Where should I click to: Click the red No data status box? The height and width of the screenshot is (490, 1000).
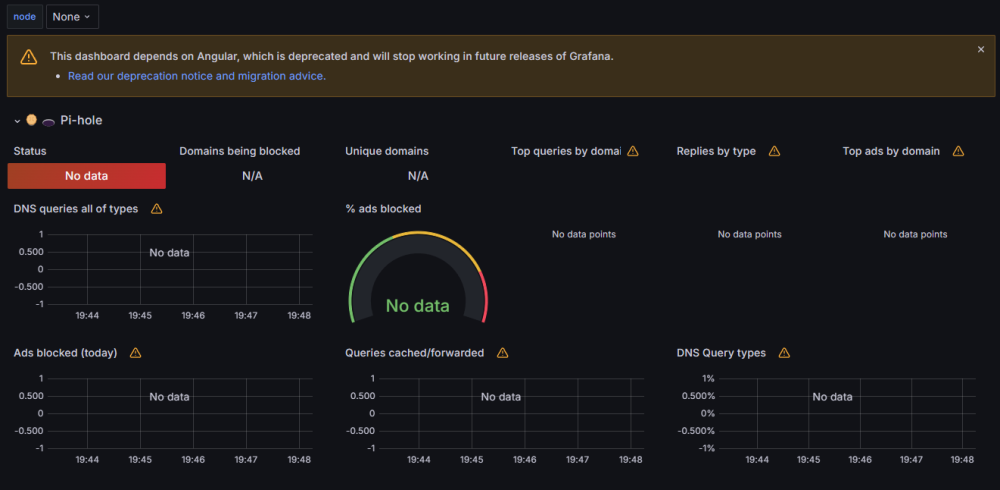point(87,175)
